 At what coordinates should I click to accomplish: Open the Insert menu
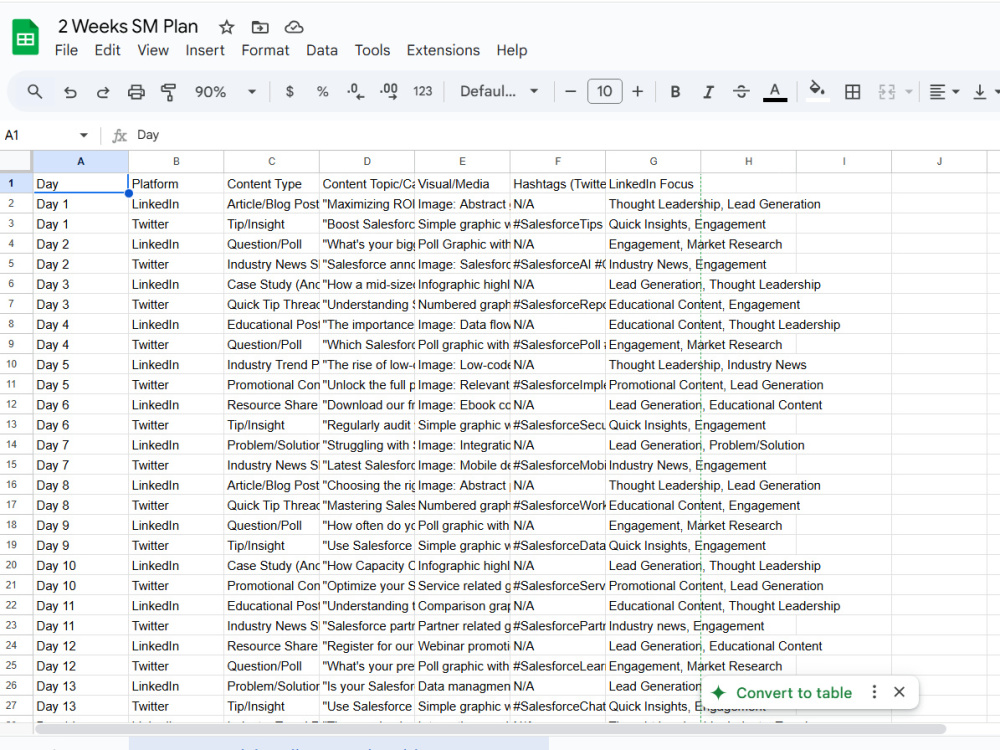pos(205,50)
